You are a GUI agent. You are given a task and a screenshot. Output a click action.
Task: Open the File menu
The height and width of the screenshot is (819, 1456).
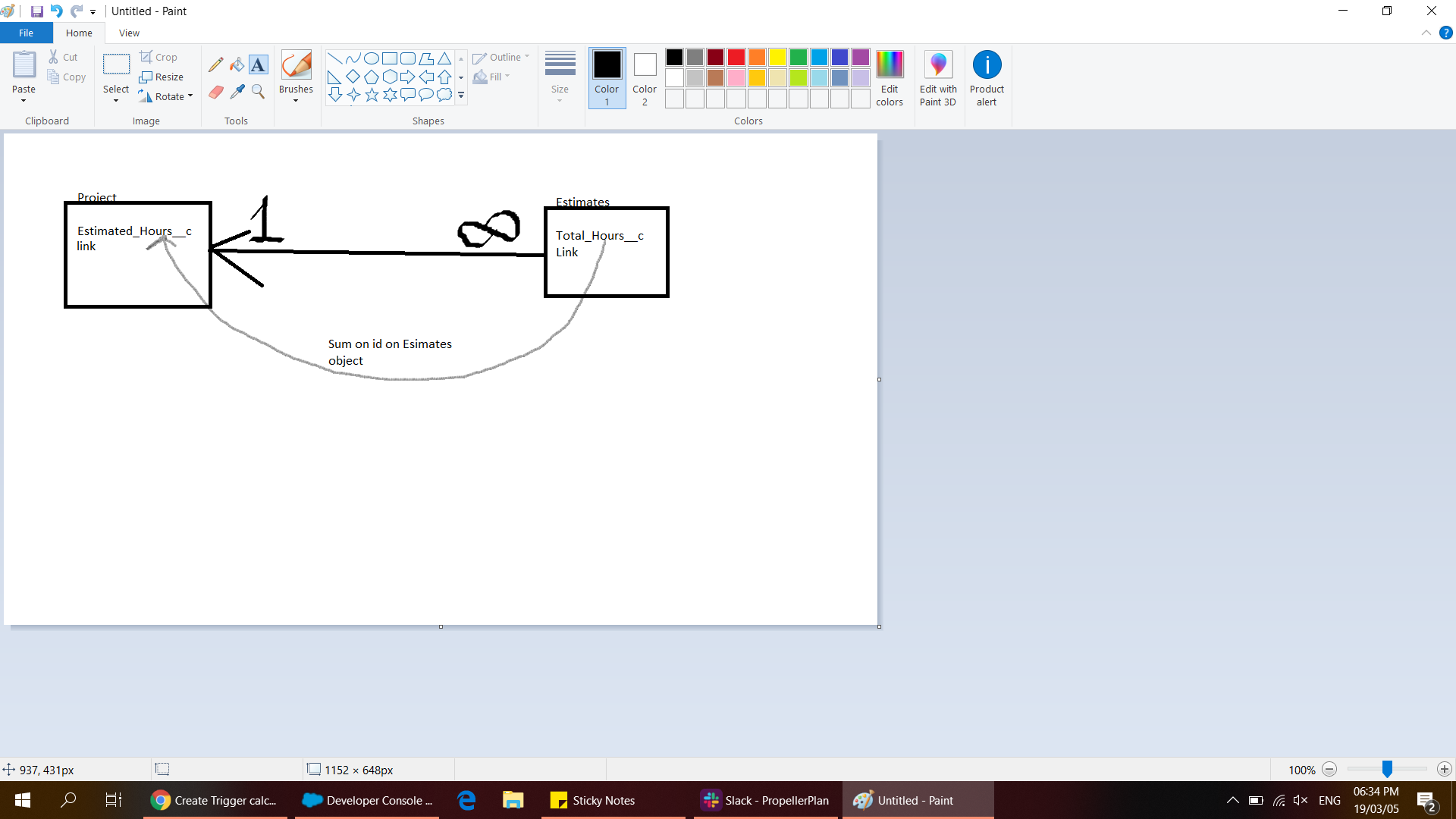(26, 33)
